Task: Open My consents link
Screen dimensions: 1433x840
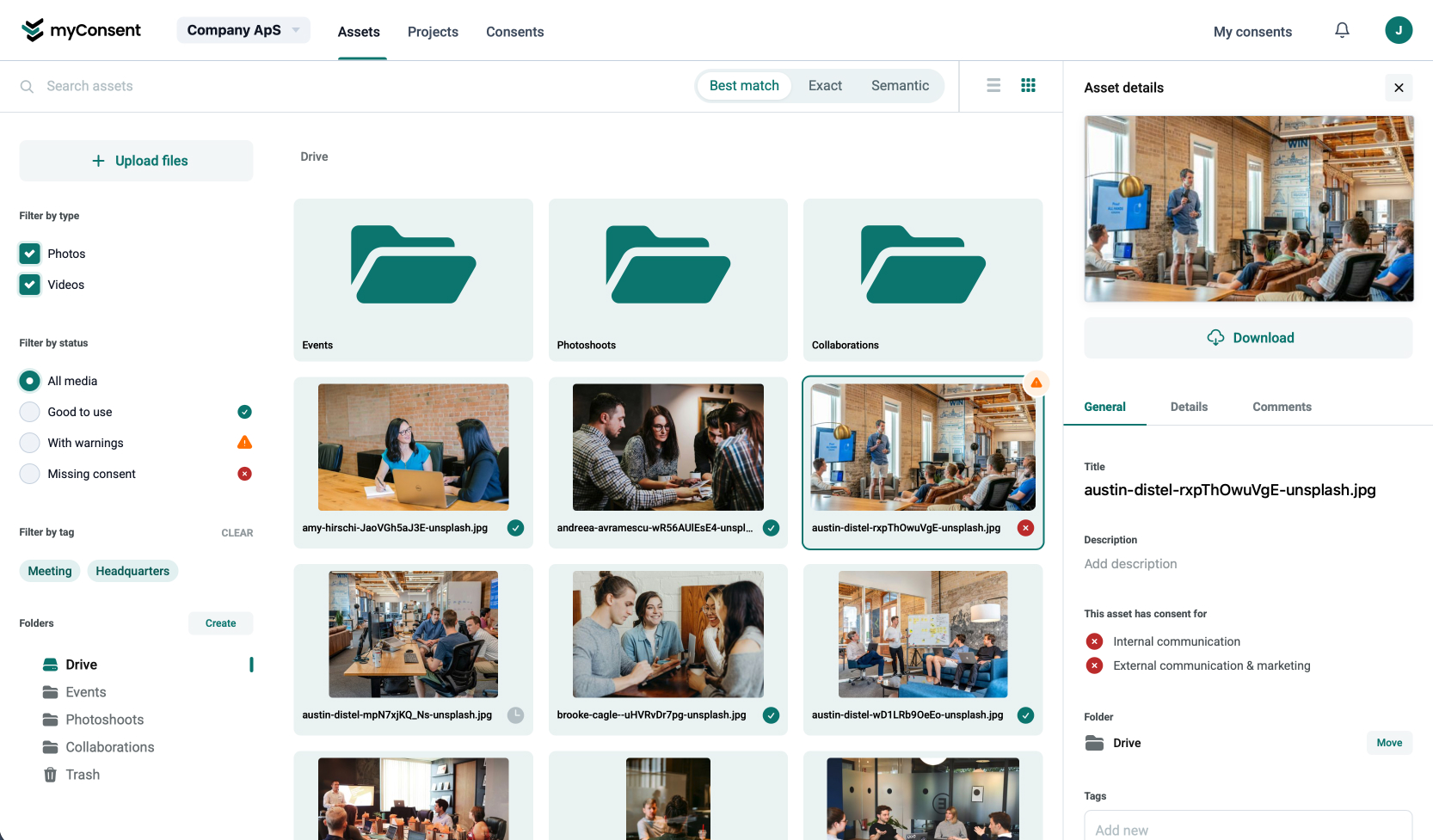Action: [x=1252, y=32]
